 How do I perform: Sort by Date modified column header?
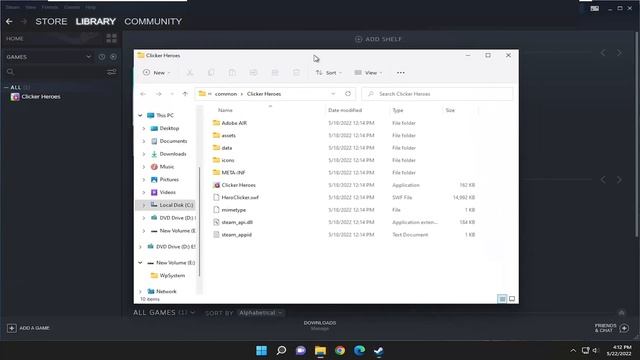pyautogui.click(x=345, y=110)
